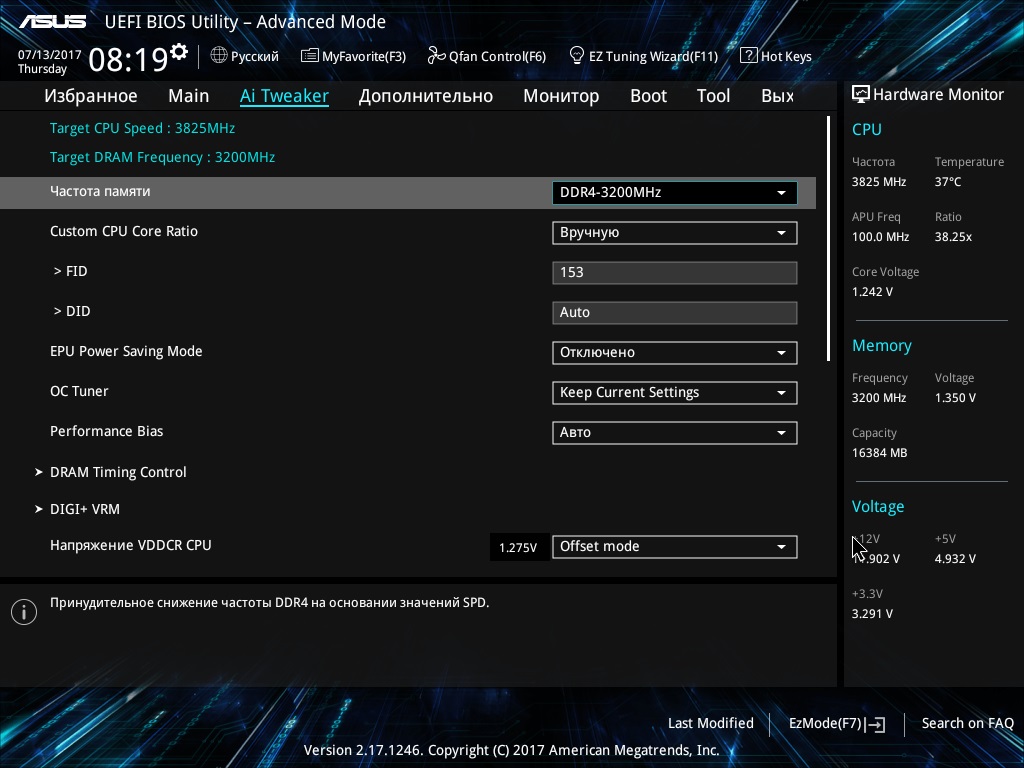Image resolution: width=1024 pixels, height=768 pixels.
Task: Expand the DRAM Timing Control submenu
Action: (118, 472)
